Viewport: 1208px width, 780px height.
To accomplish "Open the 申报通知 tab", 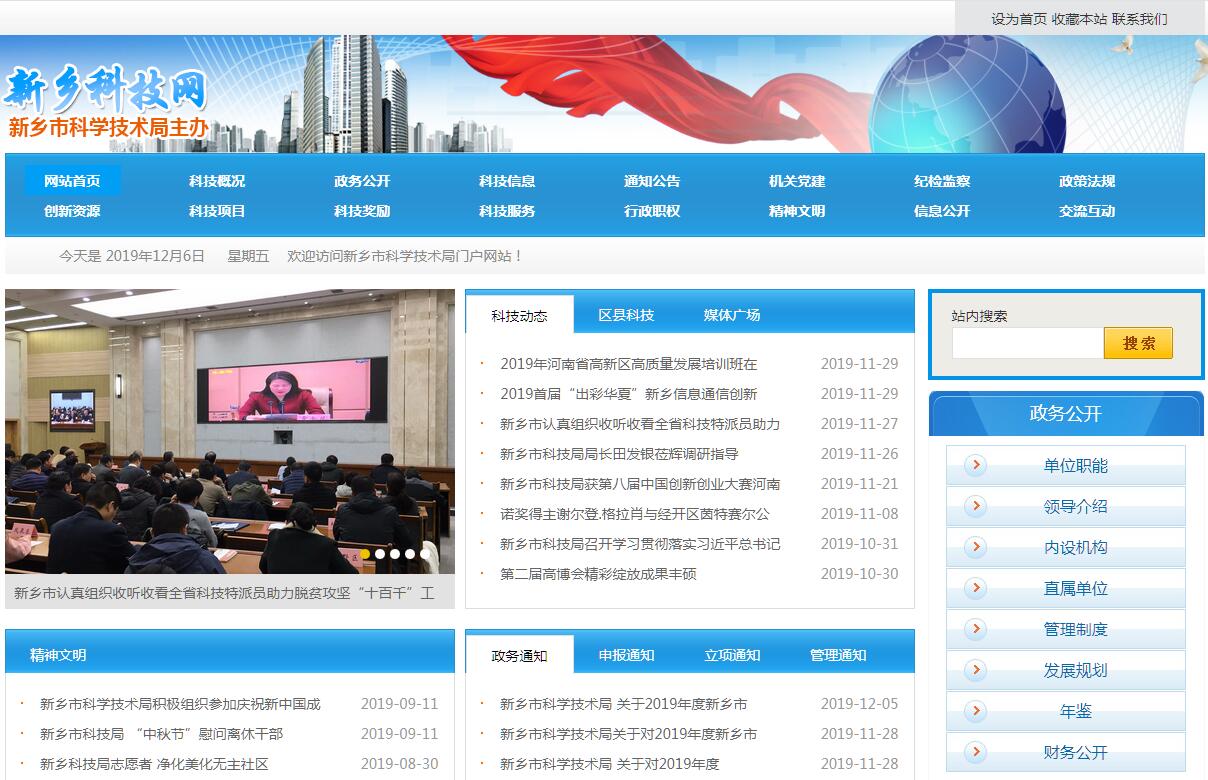I will pos(626,655).
